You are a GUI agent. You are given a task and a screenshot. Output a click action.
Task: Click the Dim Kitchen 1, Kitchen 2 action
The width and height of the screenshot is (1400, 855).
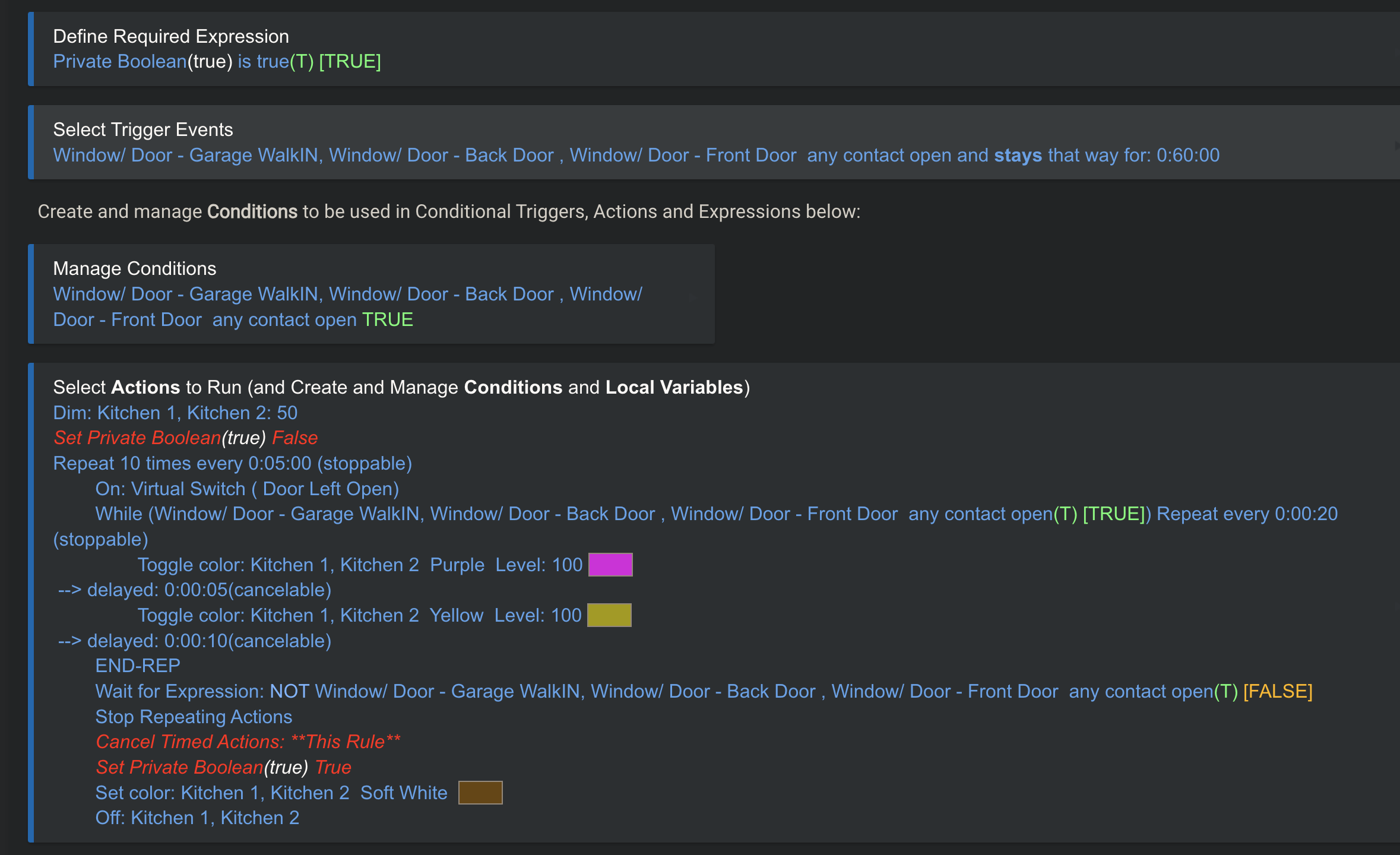click(175, 413)
